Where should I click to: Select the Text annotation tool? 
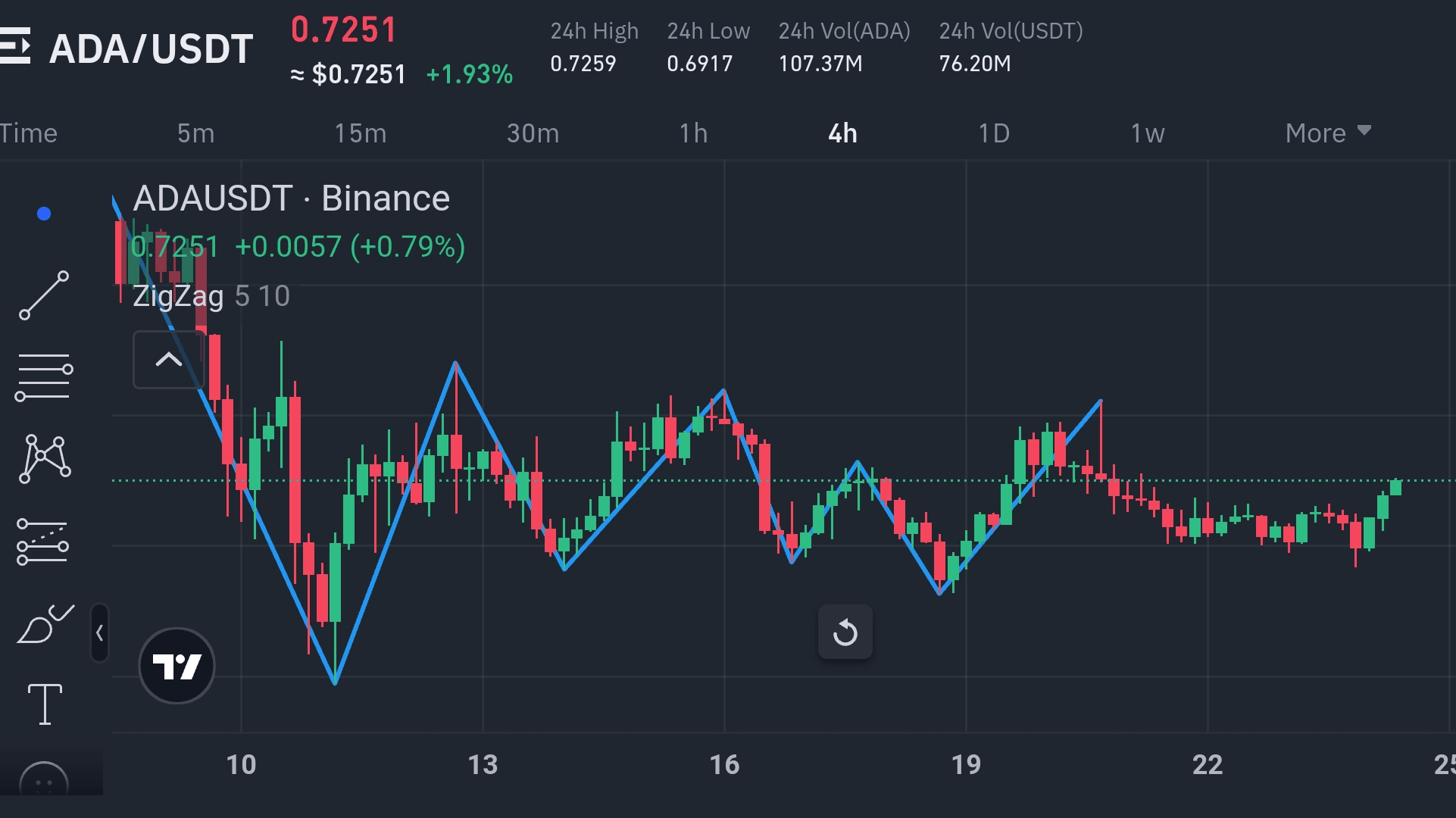coord(44,703)
